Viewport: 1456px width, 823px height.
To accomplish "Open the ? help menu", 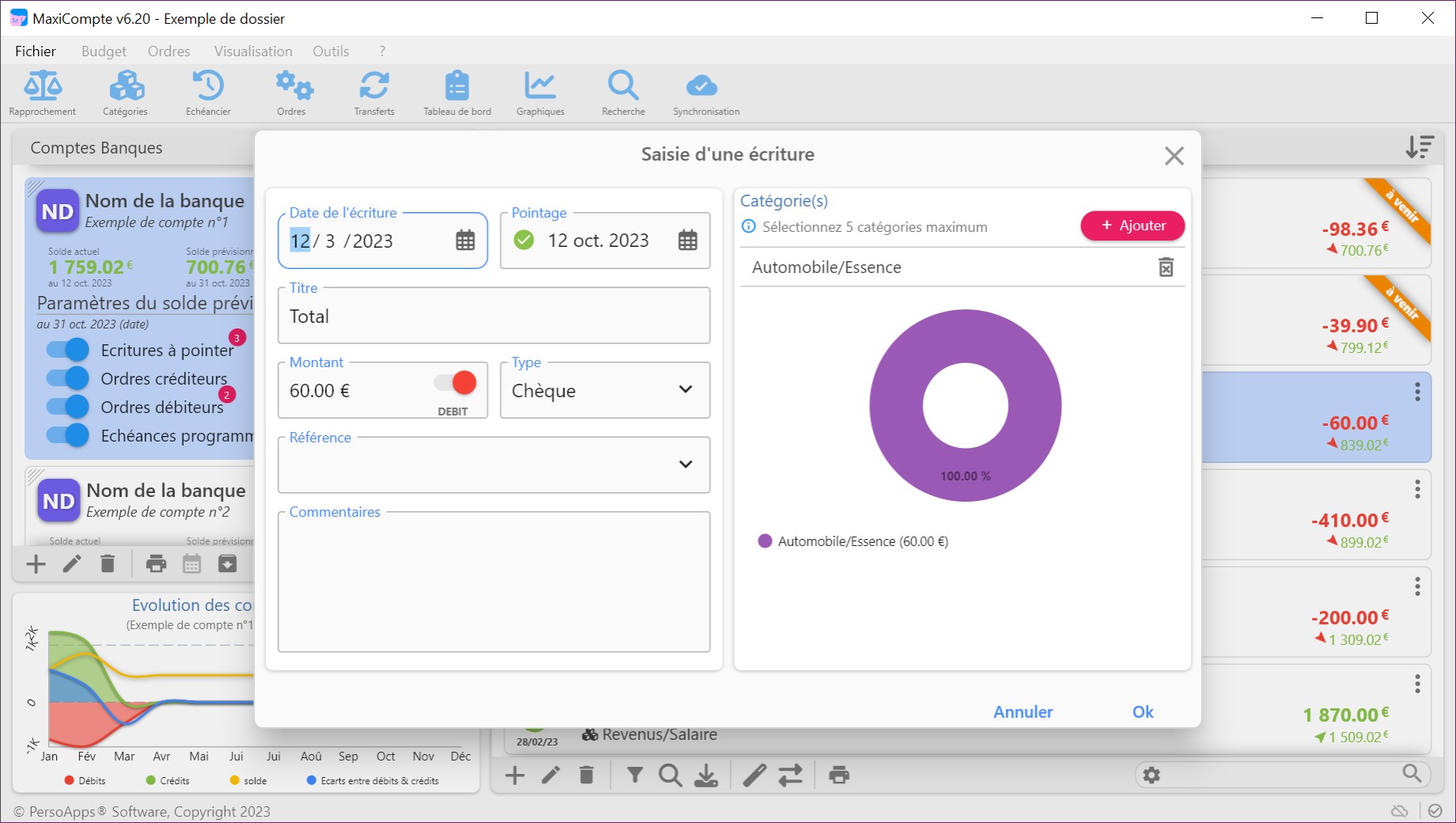I will coord(382,51).
